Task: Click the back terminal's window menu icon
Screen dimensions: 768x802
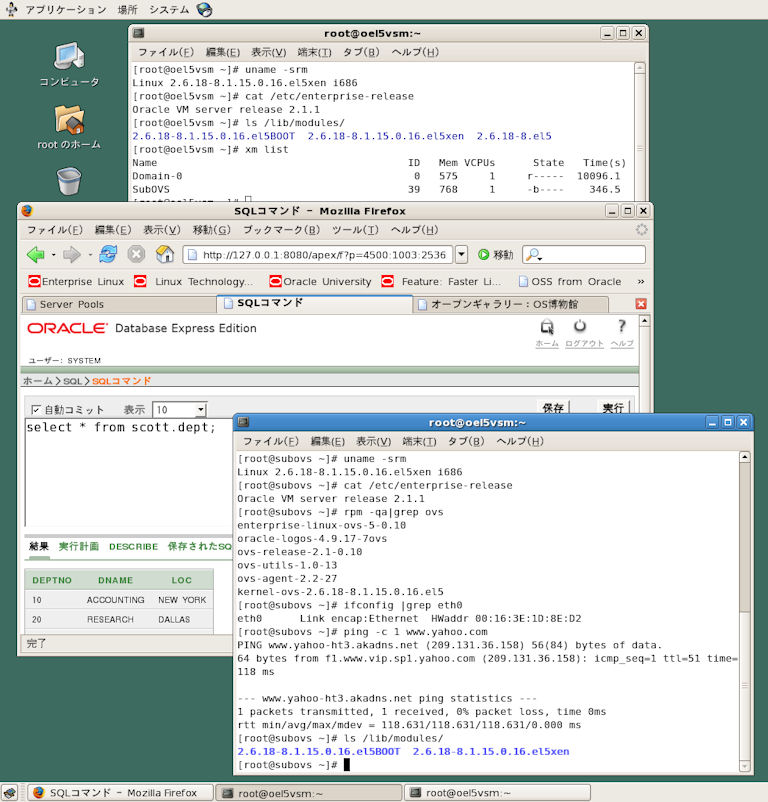Action: (x=139, y=33)
